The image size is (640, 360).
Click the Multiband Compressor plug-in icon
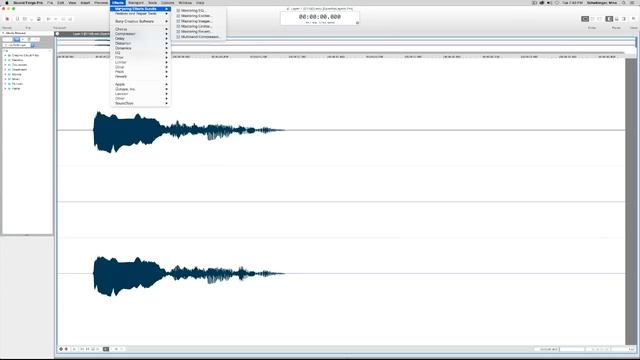(x=178, y=37)
